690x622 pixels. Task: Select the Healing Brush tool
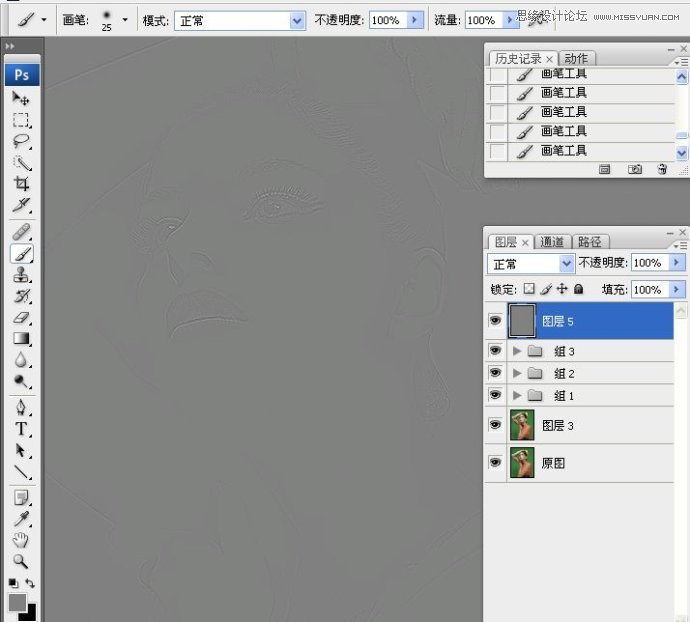tap(21, 232)
